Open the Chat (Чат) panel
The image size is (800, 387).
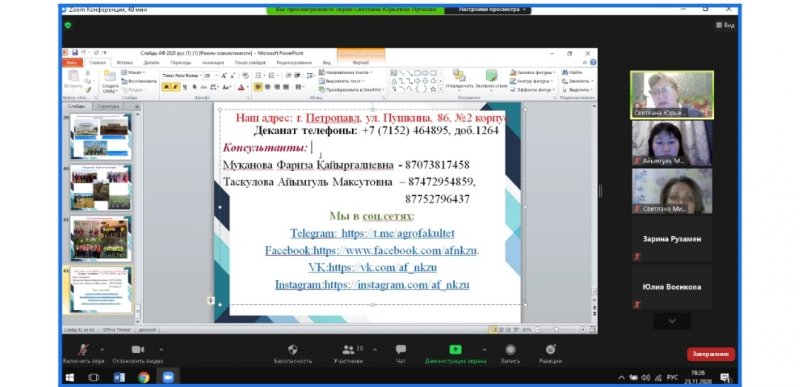point(401,349)
